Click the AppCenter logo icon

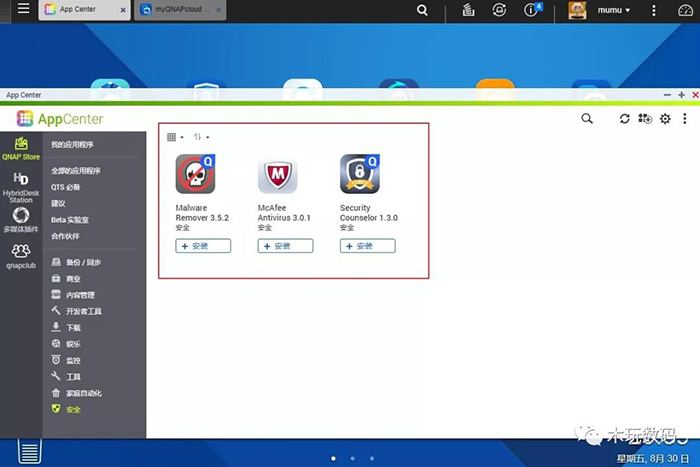[25, 119]
